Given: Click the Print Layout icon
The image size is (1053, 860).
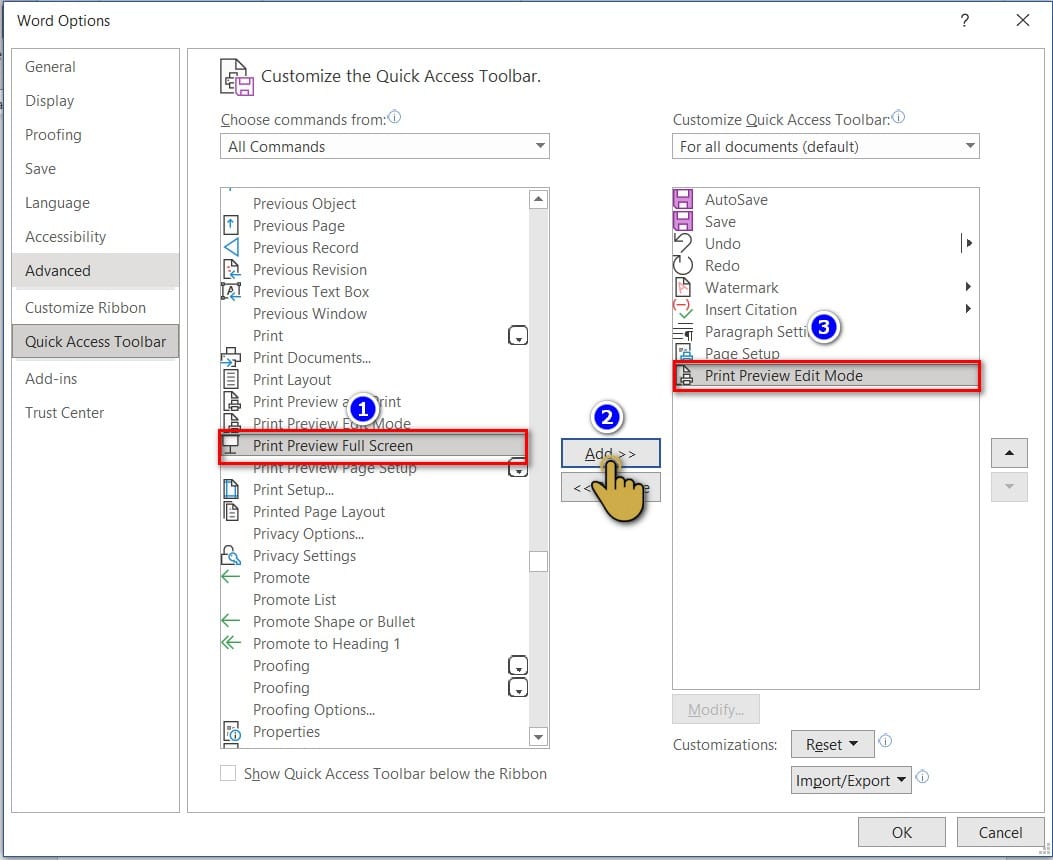Looking at the screenshot, I should point(230,379).
